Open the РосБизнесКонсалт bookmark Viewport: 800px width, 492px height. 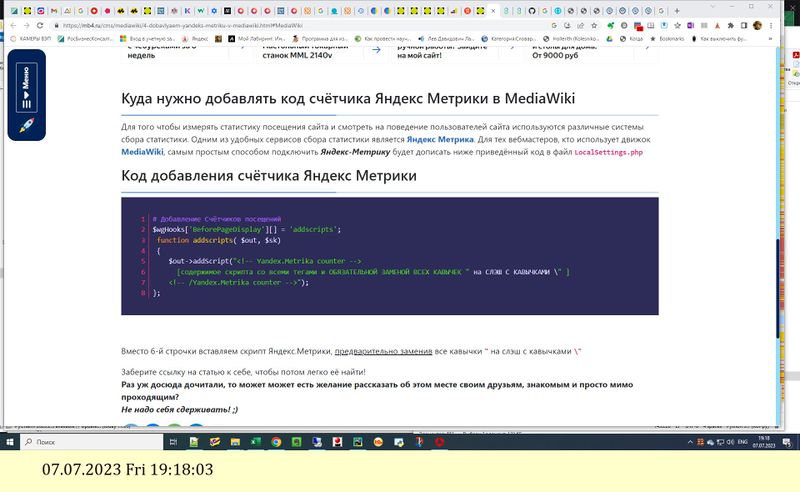pyautogui.click(x=86, y=38)
